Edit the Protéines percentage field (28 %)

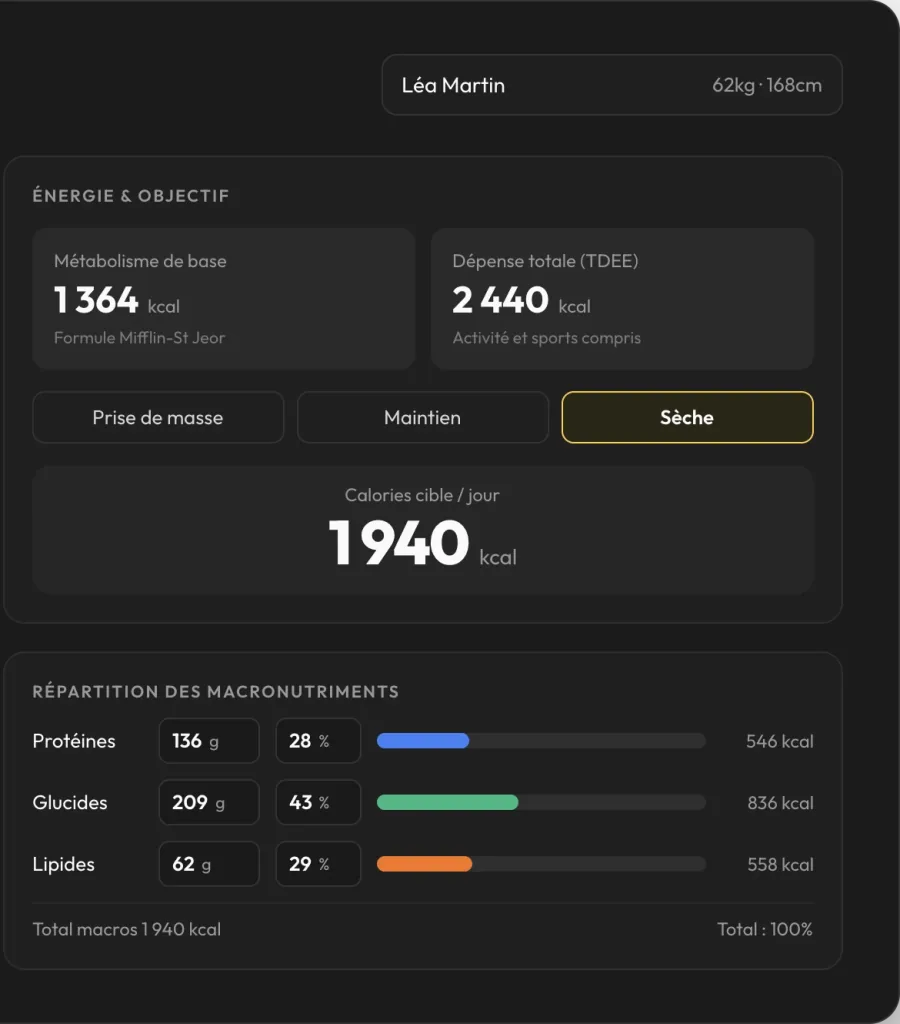click(x=318, y=741)
